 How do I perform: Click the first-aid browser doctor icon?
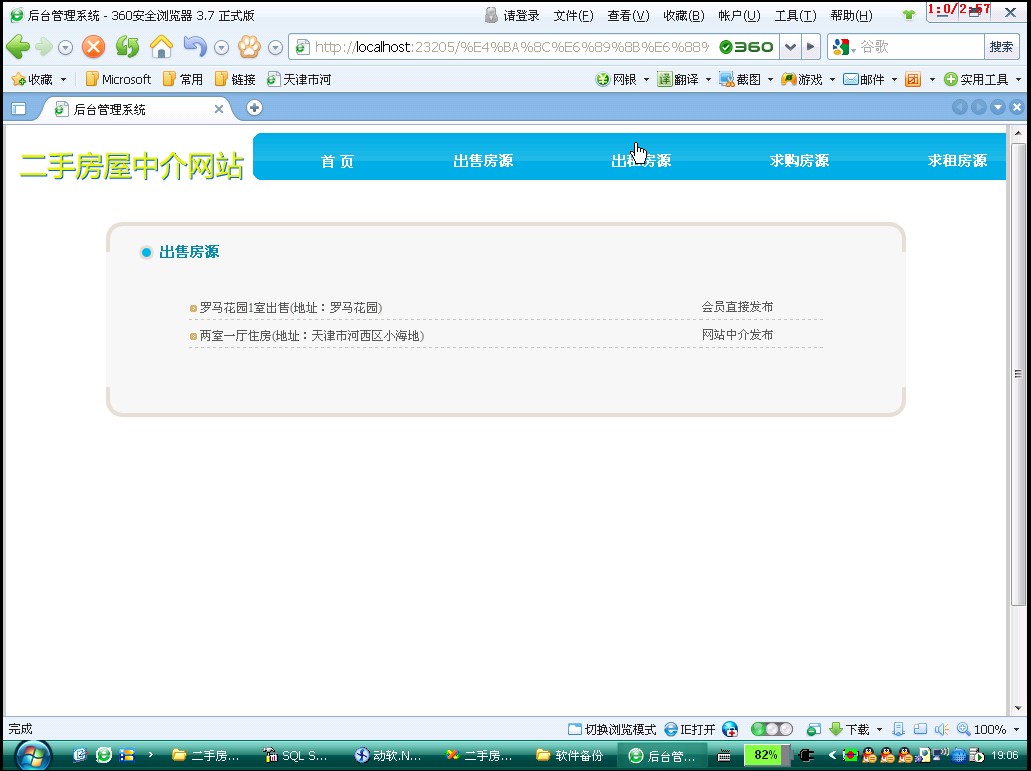(x=730, y=729)
